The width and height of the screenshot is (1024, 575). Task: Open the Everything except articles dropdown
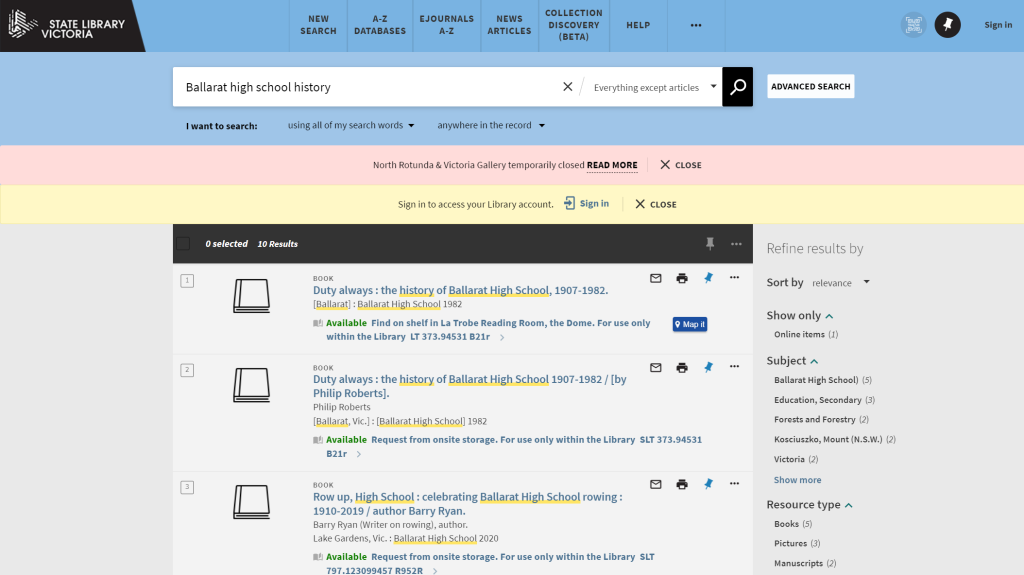tap(655, 87)
